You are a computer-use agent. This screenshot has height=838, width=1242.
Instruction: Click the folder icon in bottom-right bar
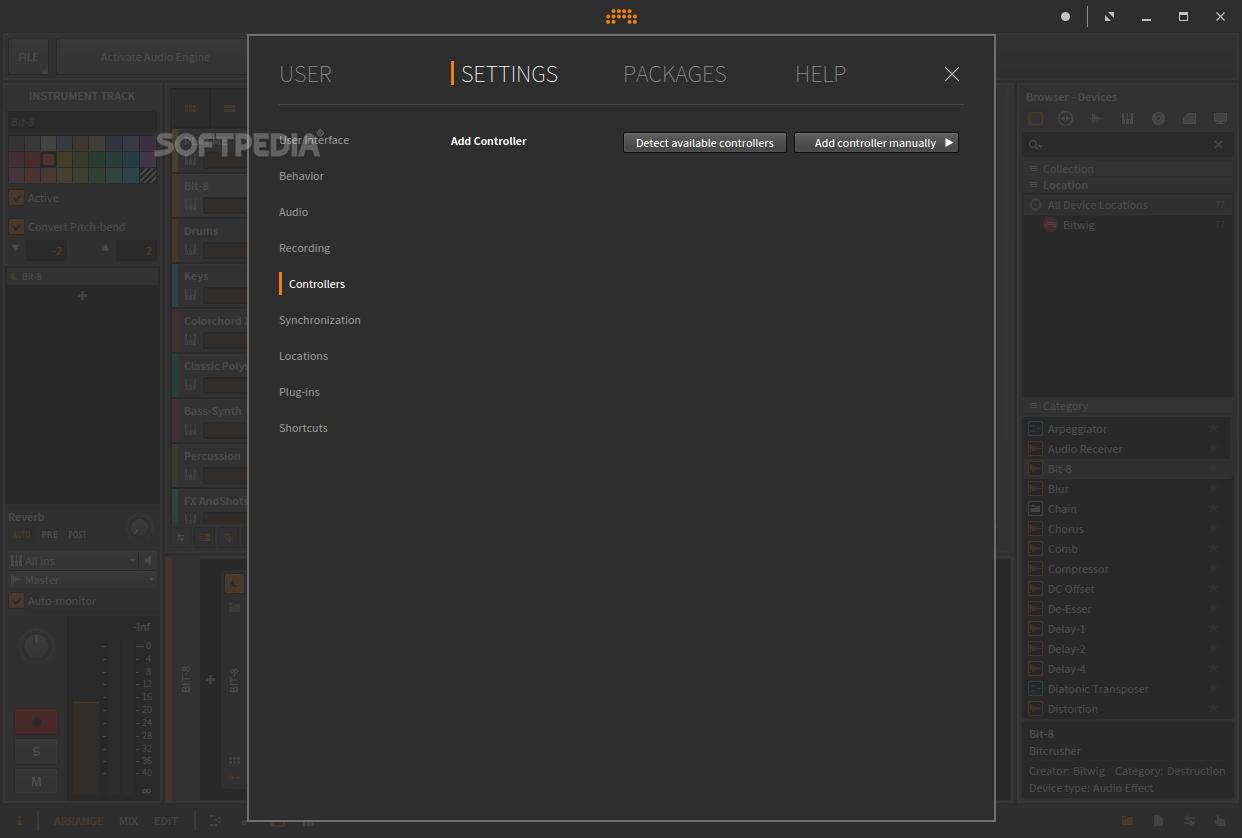(1128, 821)
